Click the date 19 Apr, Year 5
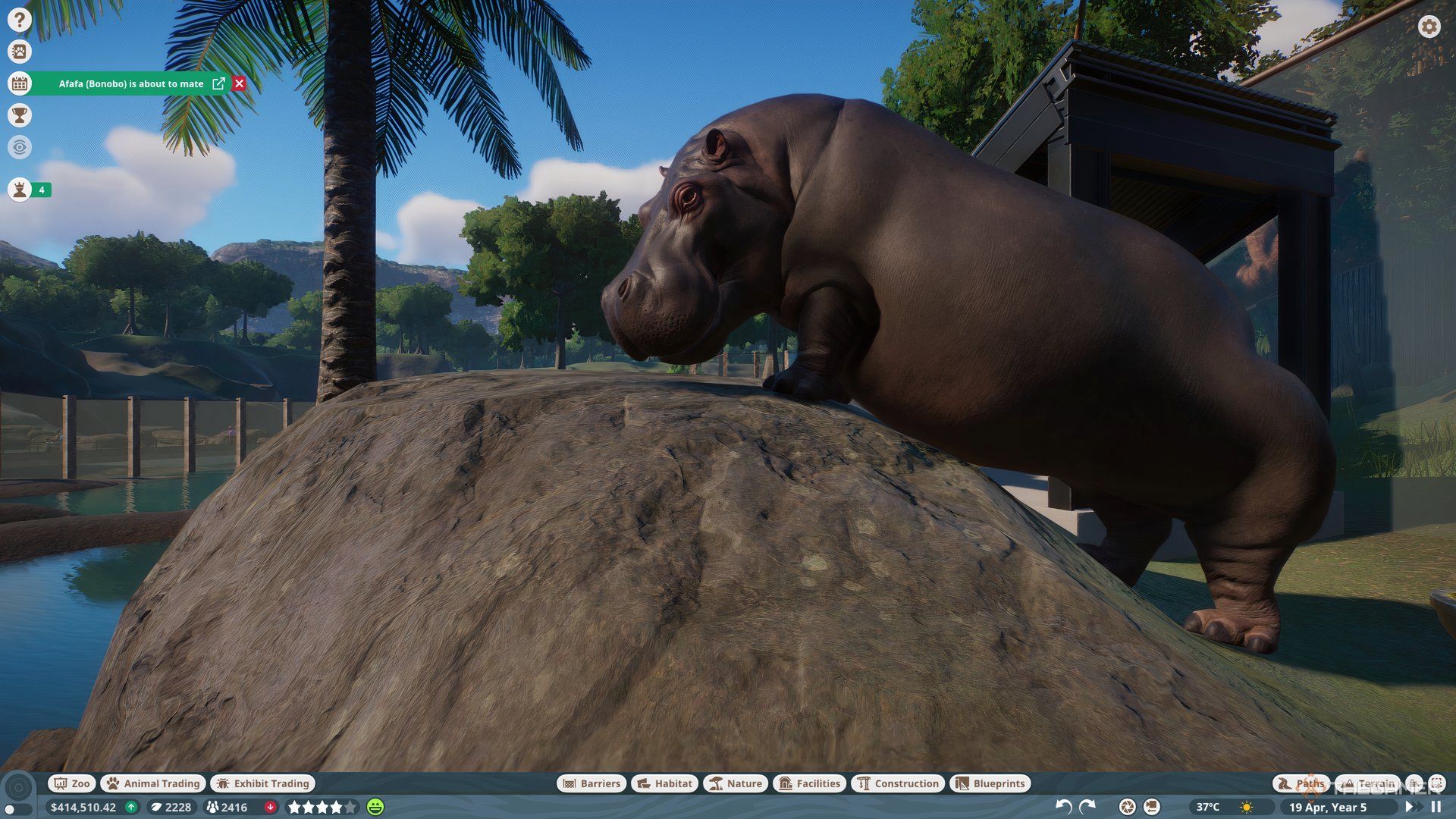1456x819 pixels. (x=1328, y=807)
